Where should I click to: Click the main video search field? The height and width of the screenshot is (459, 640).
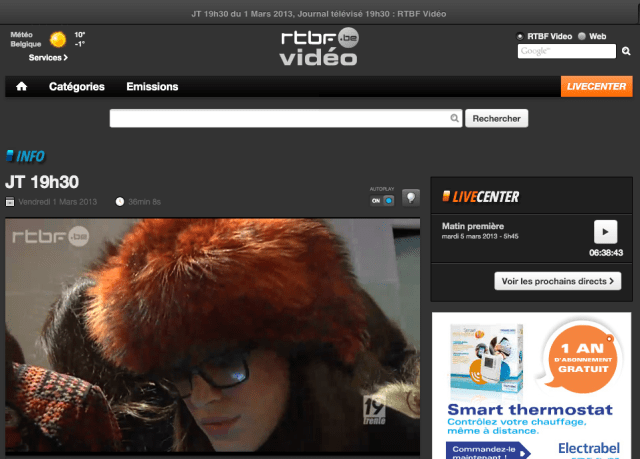point(285,119)
